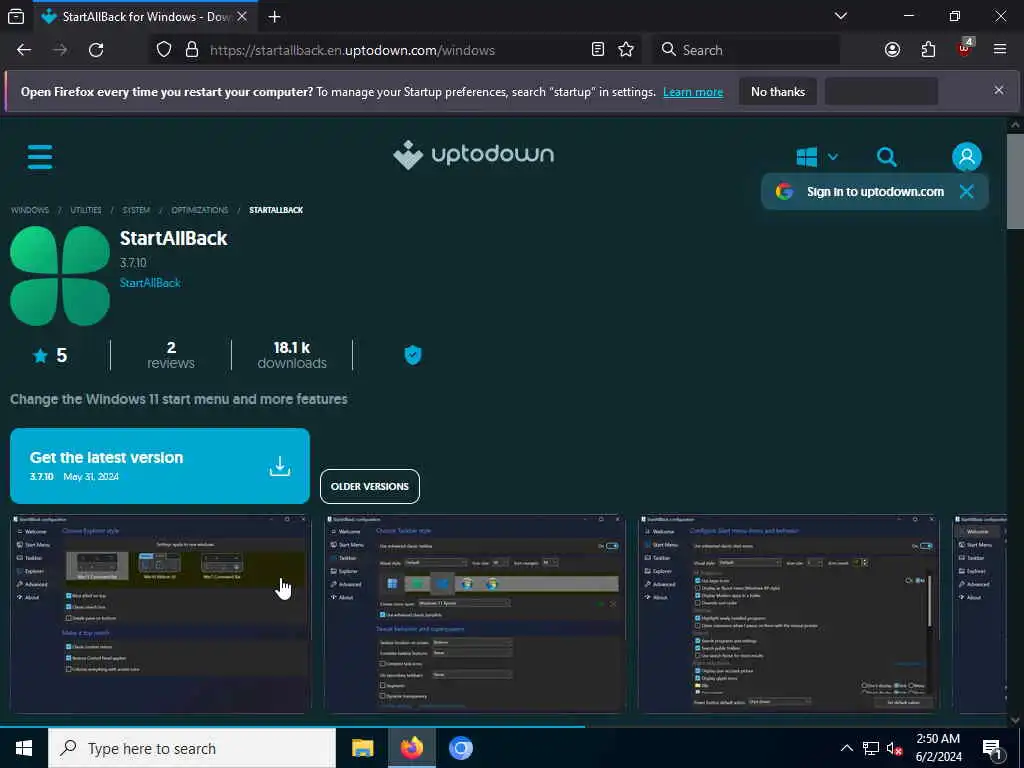Image resolution: width=1024 pixels, height=768 pixels.
Task: Click the address bar URL
Action: coord(352,50)
